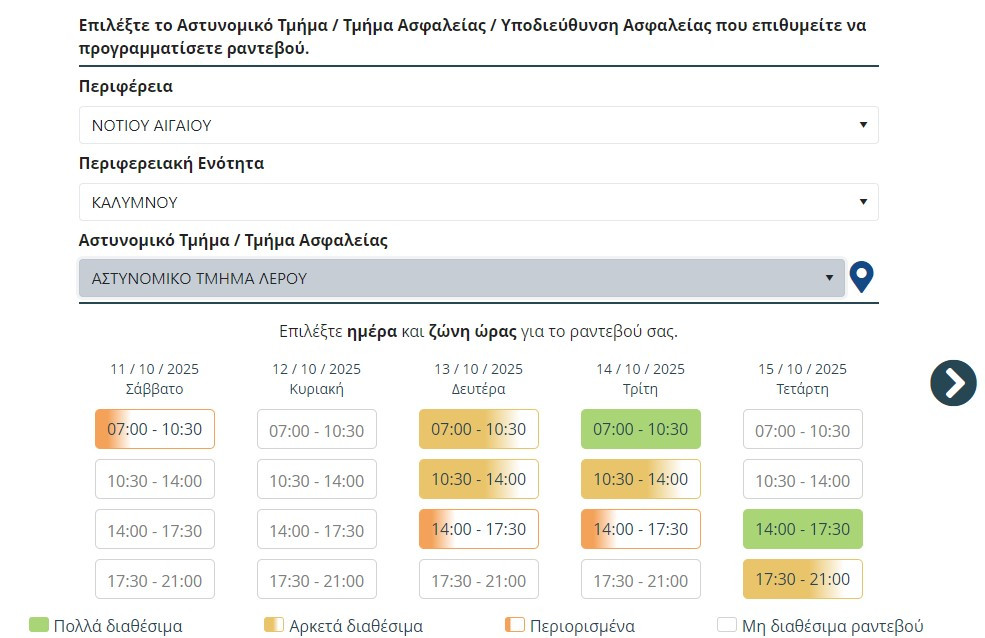This screenshot has width=985, height=638.
Task: Choose Monday 07:00 - 10:30 time slot
Action: point(479,430)
